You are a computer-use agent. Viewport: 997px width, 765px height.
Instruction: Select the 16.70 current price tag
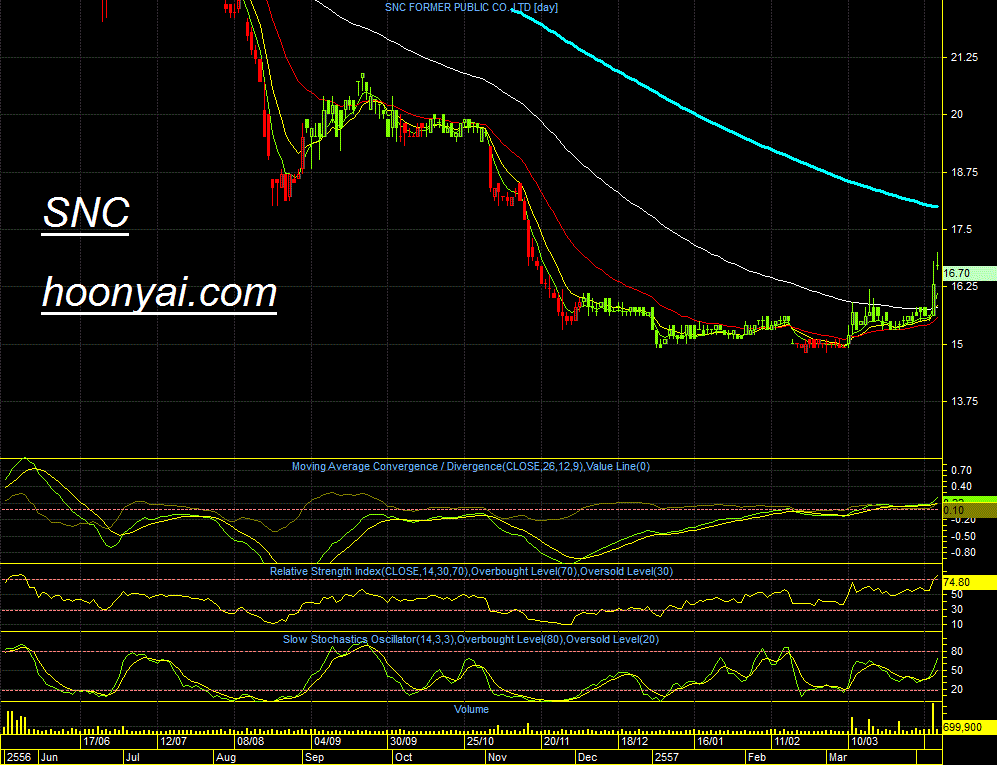968,273
